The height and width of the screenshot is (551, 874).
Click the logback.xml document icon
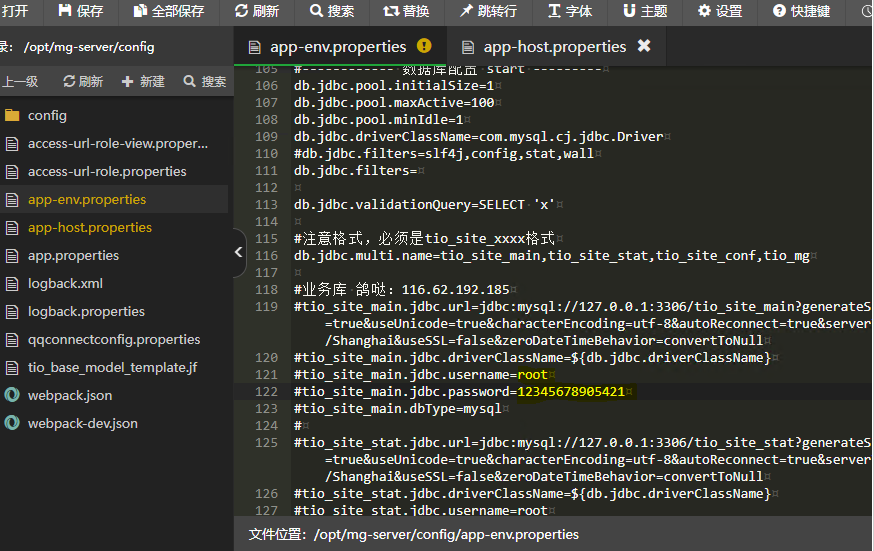tap(12, 284)
